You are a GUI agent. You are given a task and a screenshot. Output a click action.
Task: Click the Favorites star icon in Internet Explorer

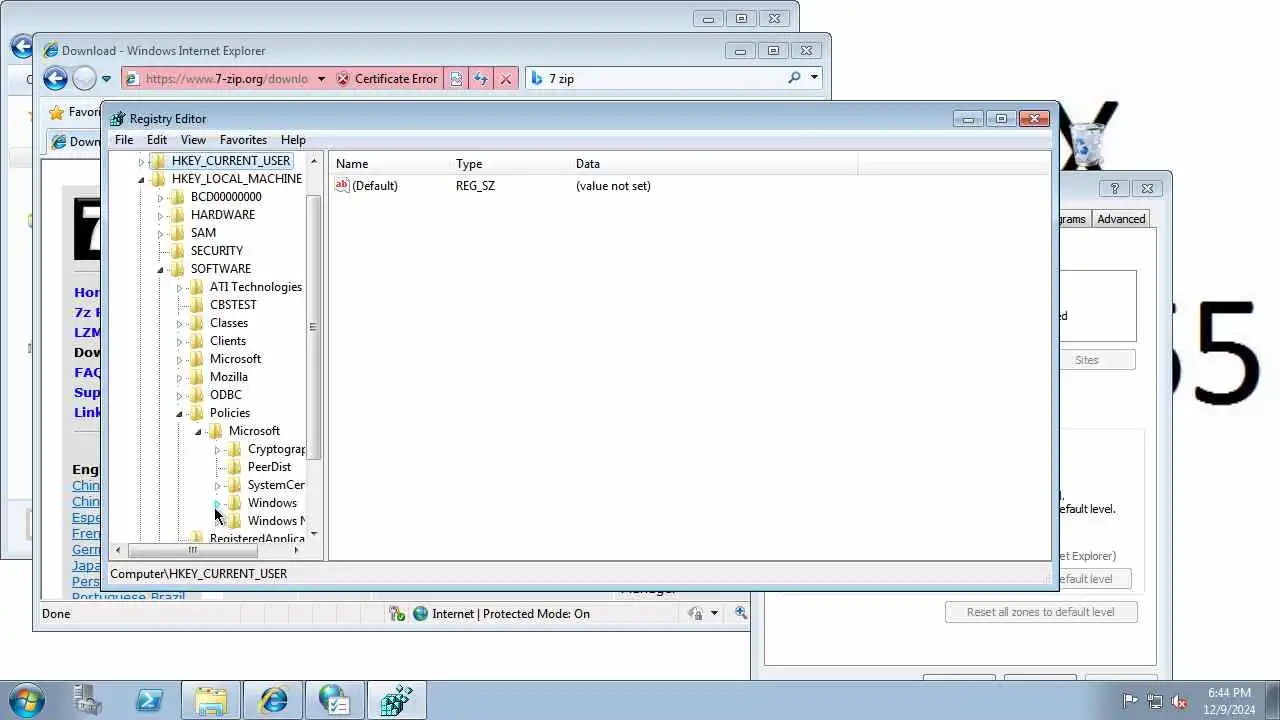click(x=57, y=113)
